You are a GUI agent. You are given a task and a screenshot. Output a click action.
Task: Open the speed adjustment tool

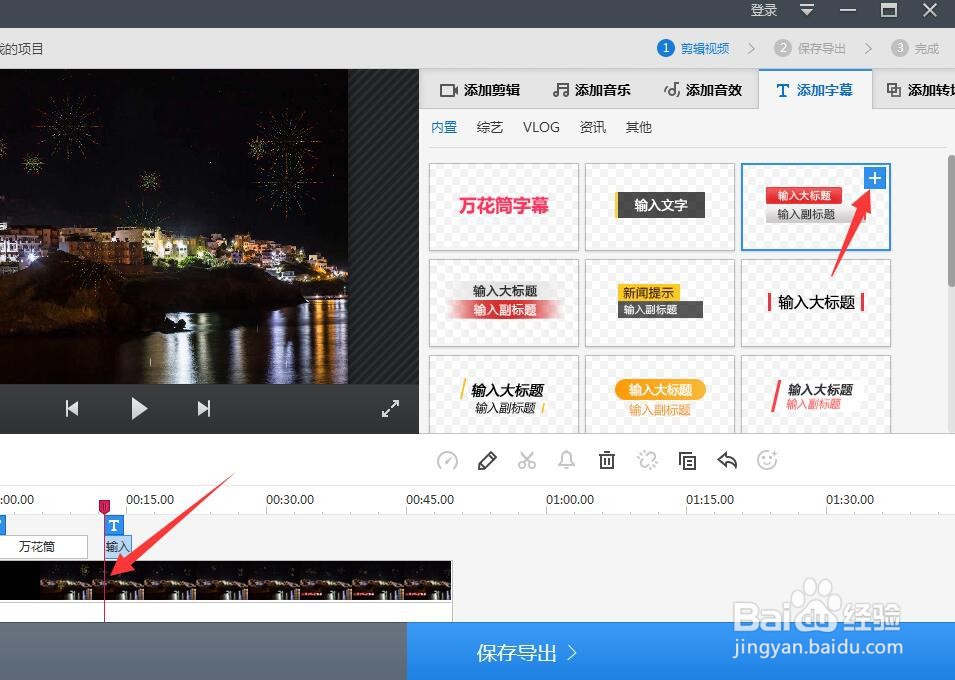pyautogui.click(x=447, y=460)
